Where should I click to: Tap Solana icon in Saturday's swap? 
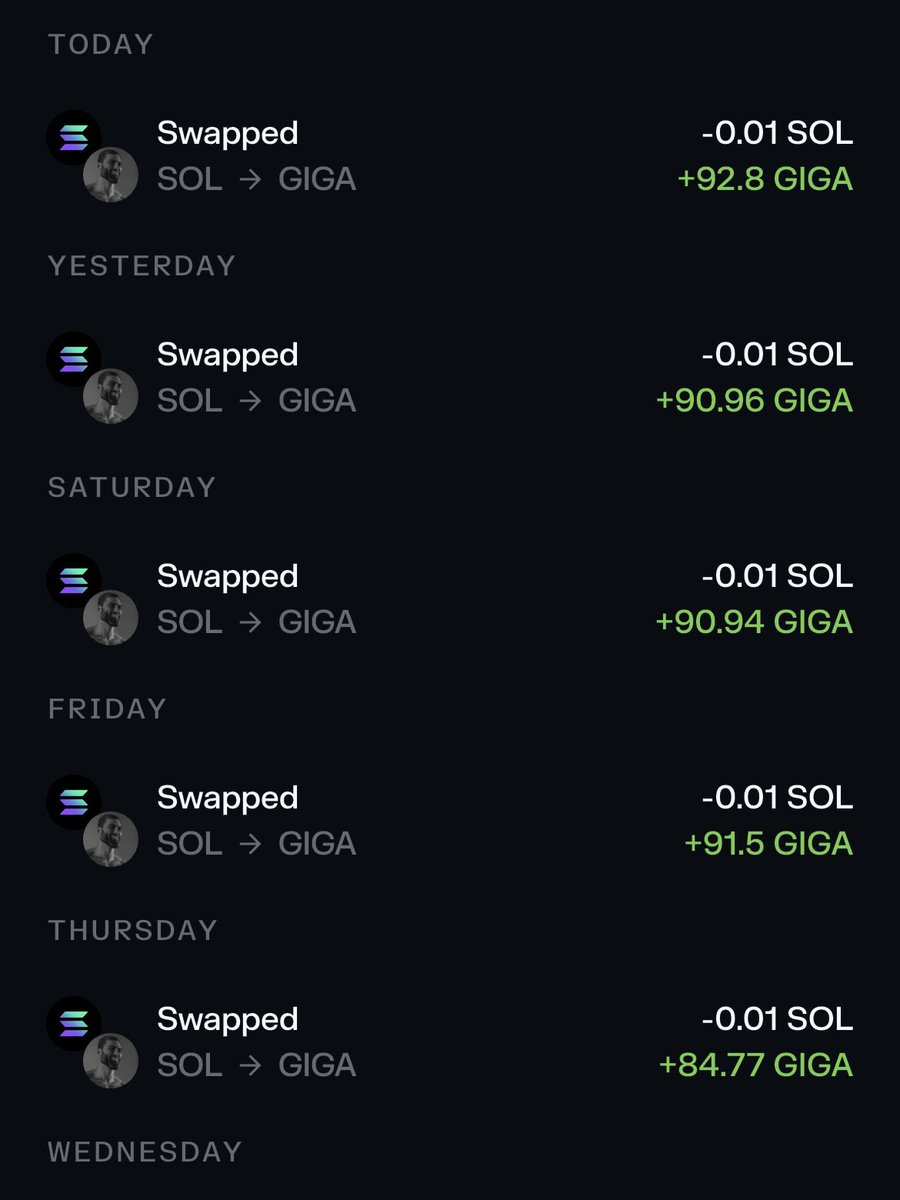(x=74, y=581)
